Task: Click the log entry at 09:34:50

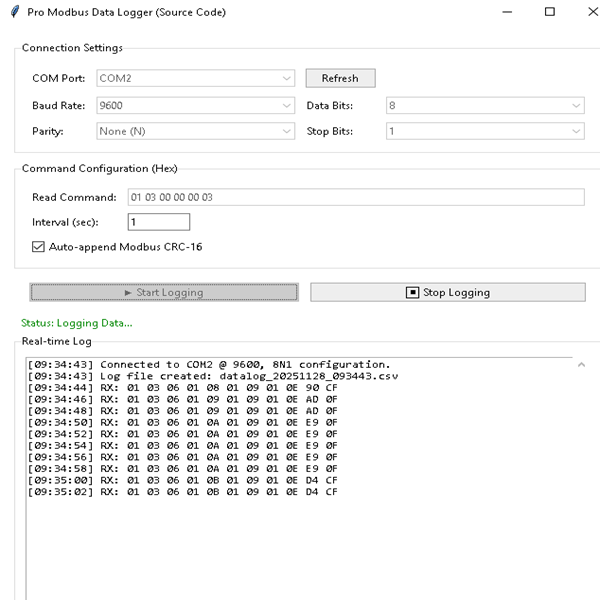Action: [x=183, y=422]
